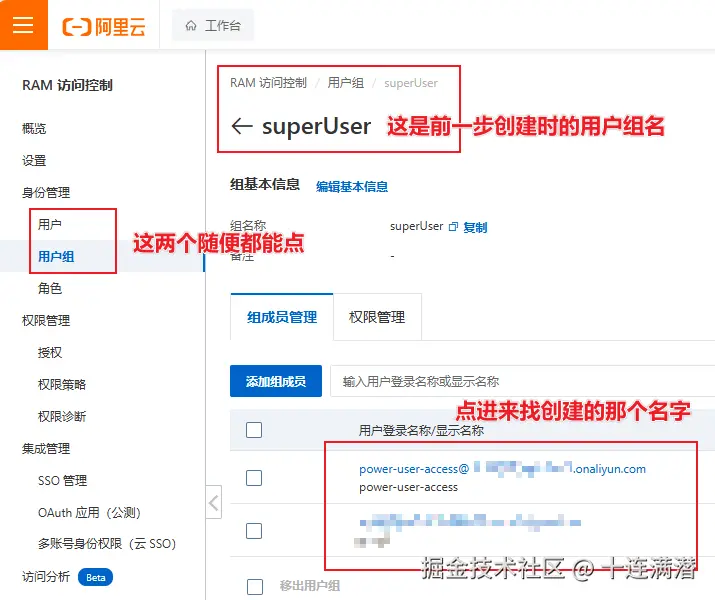
Task: Go back using arrow beside superUser
Action: coord(242,126)
